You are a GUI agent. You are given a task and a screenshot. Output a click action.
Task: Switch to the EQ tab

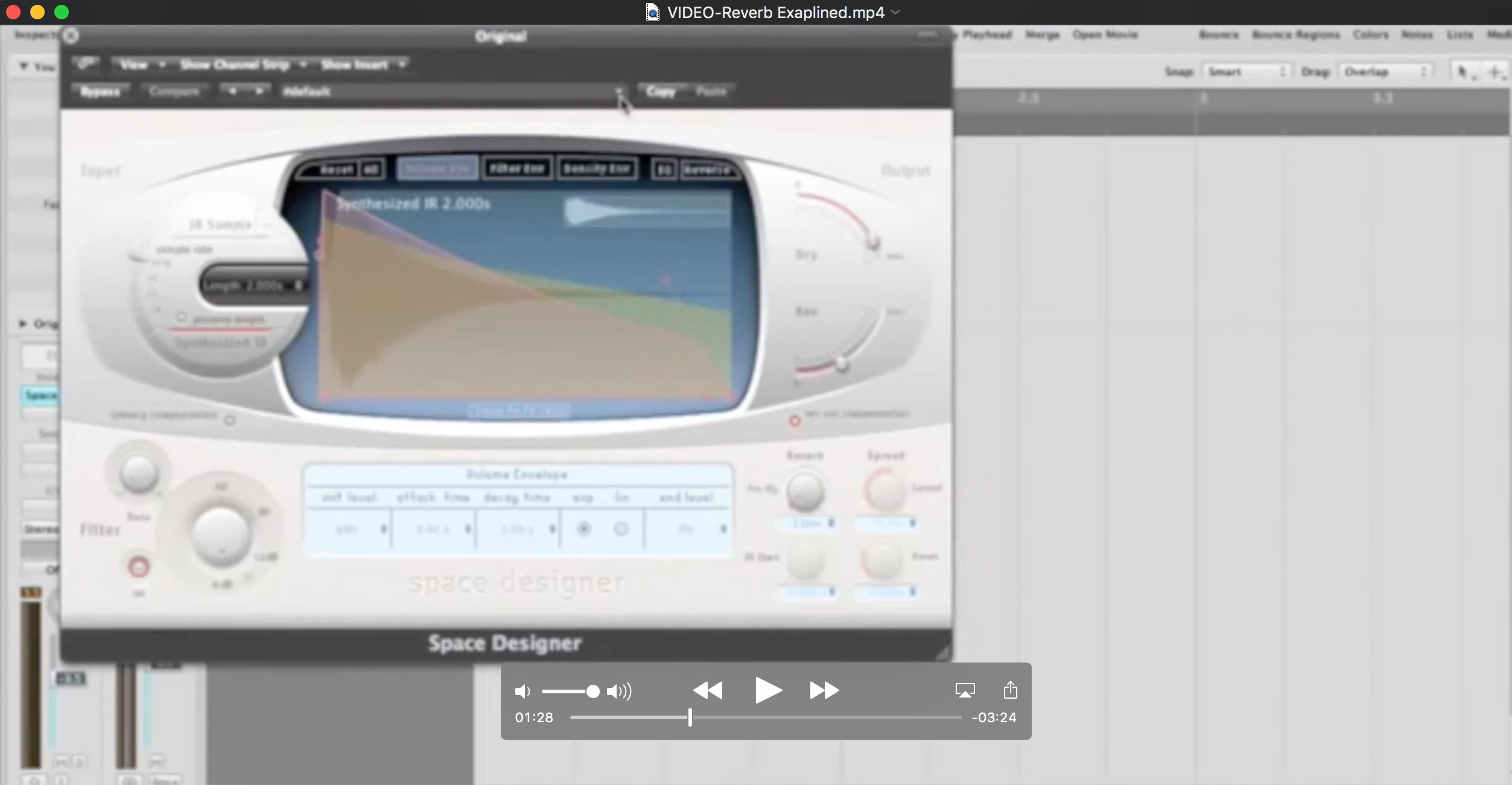(662, 170)
